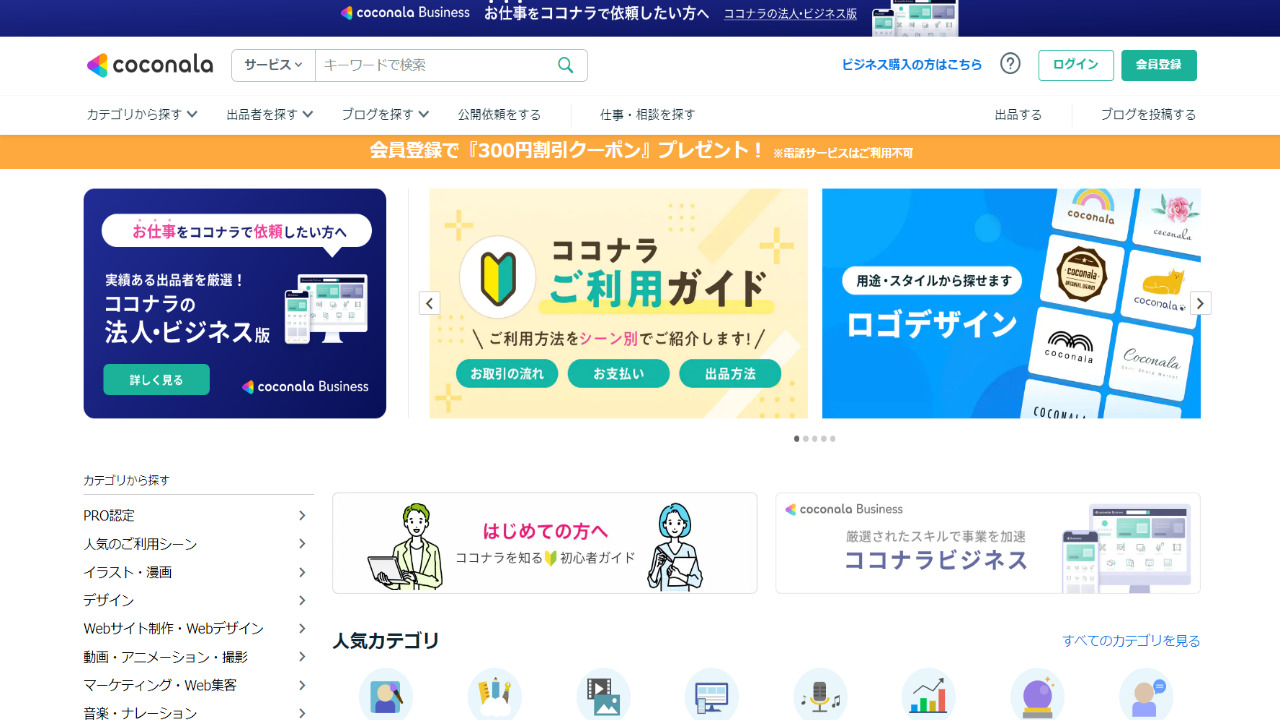
Task: Select デザイン category text
Action: (109, 600)
